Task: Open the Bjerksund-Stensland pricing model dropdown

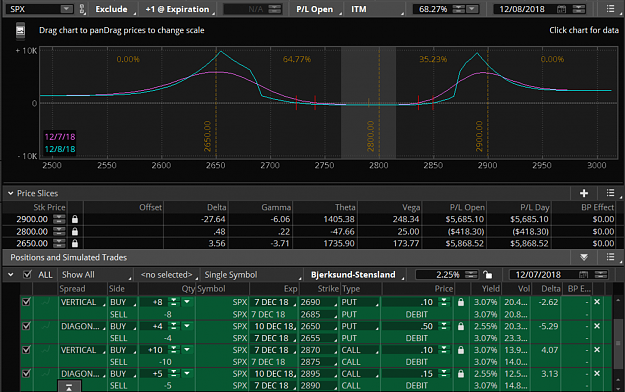Action: [x=355, y=275]
